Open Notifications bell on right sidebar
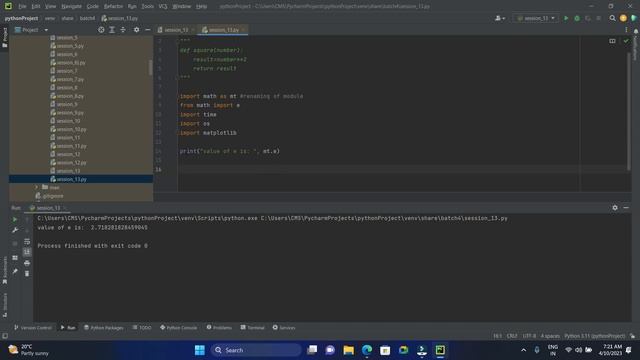640x360 pixels. tap(636, 31)
